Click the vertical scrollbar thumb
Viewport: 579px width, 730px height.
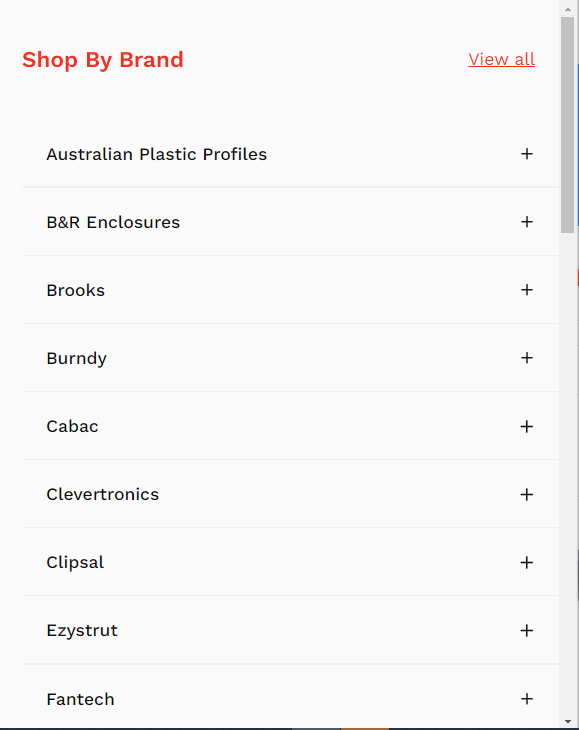pos(567,125)
